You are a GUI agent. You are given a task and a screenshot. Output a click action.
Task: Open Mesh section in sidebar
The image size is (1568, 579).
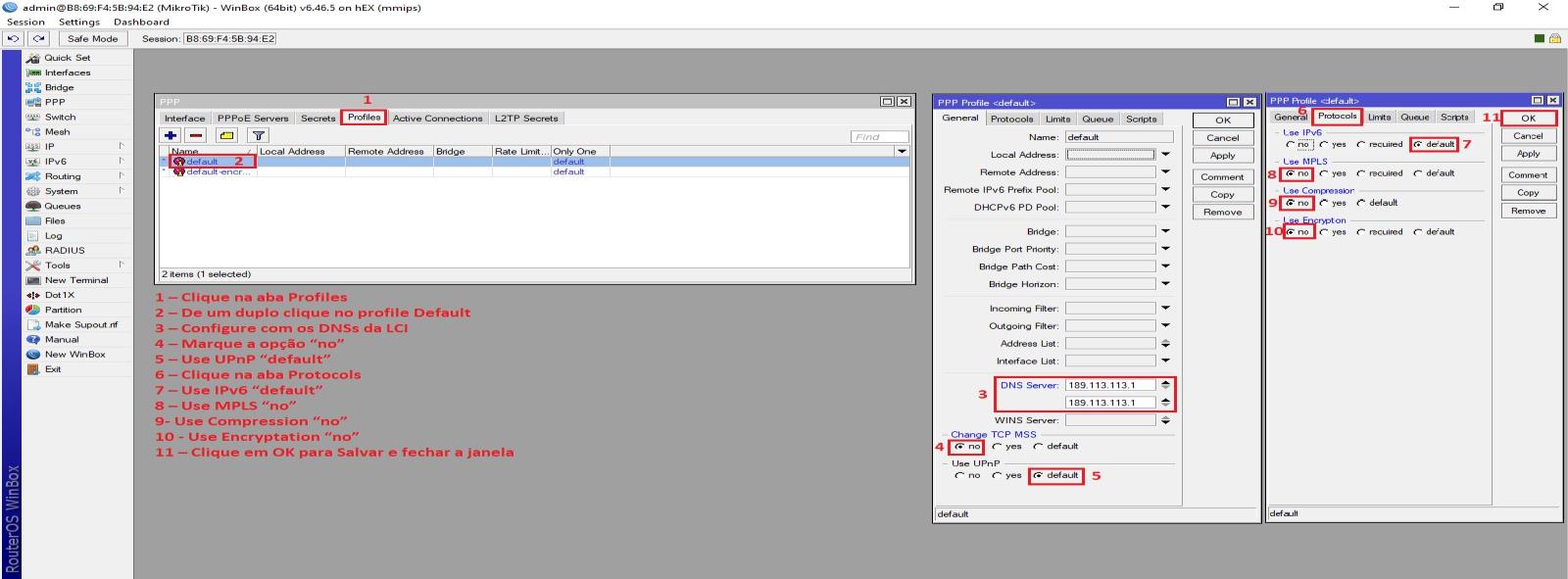click(57, 131)
